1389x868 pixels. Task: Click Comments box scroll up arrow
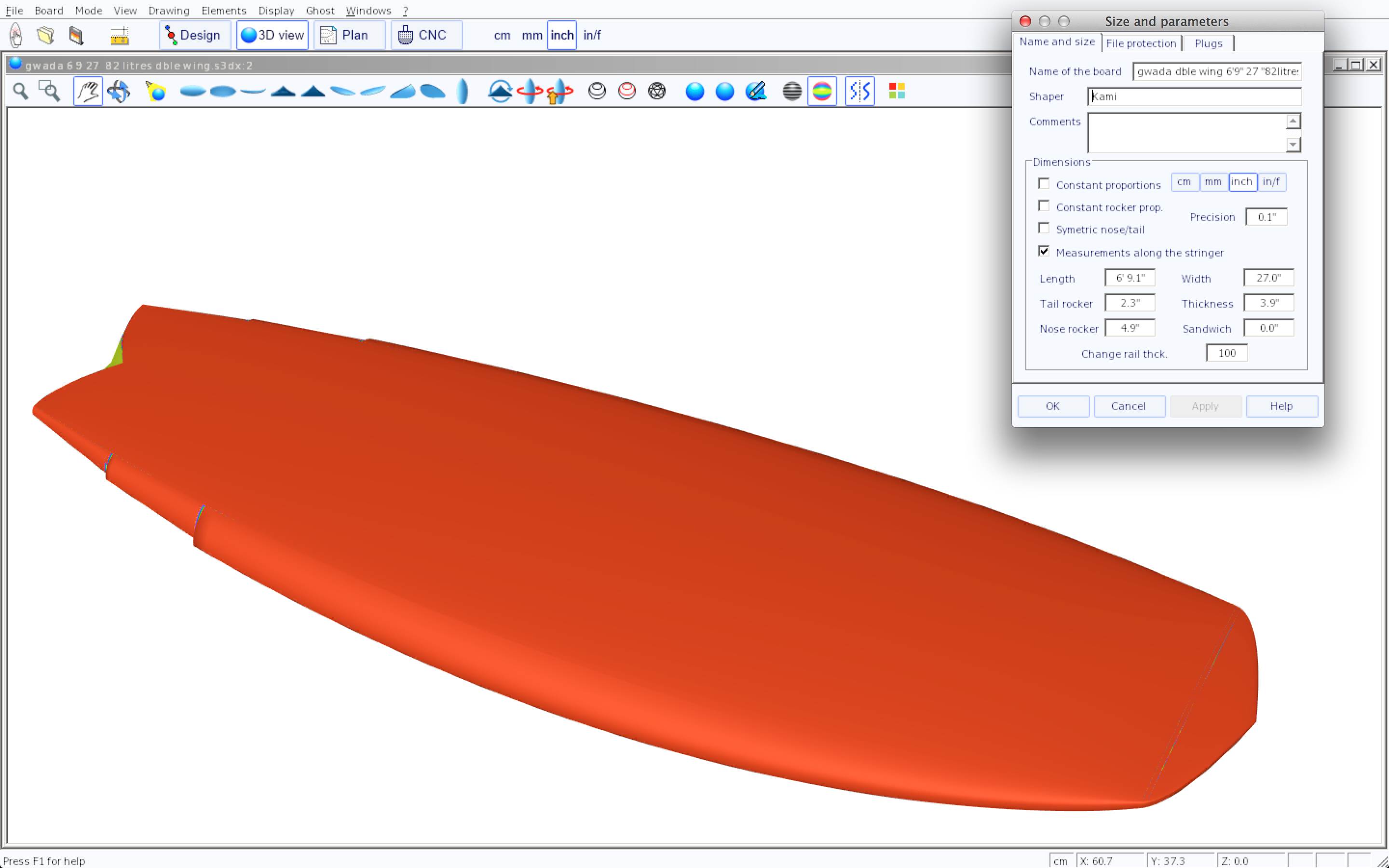point(1293,121)
